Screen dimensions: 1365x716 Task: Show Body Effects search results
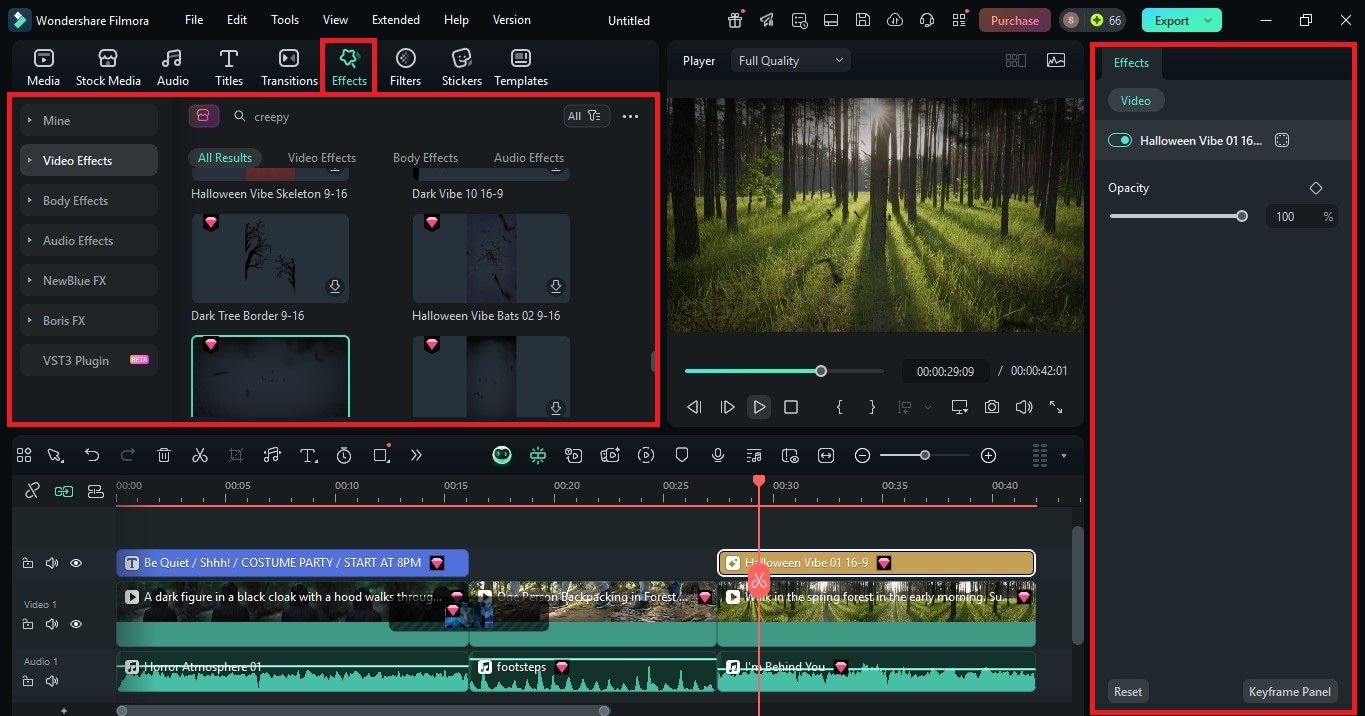point(425,157)
